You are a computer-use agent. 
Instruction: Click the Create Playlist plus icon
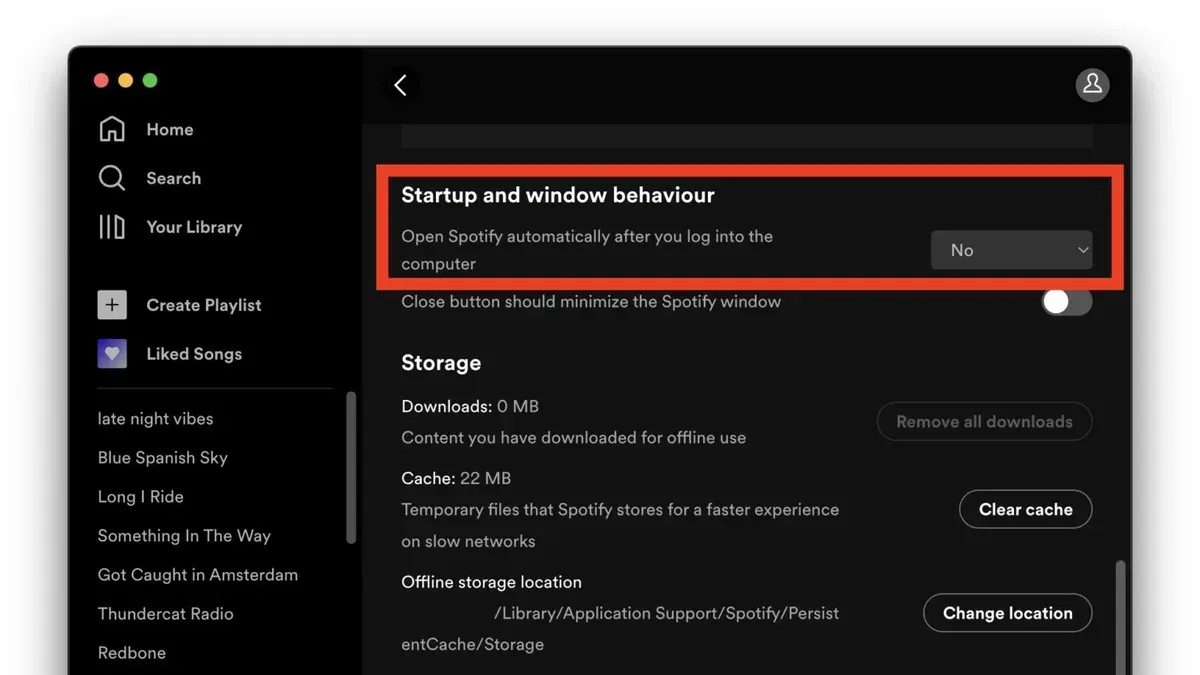coord(112,305)
